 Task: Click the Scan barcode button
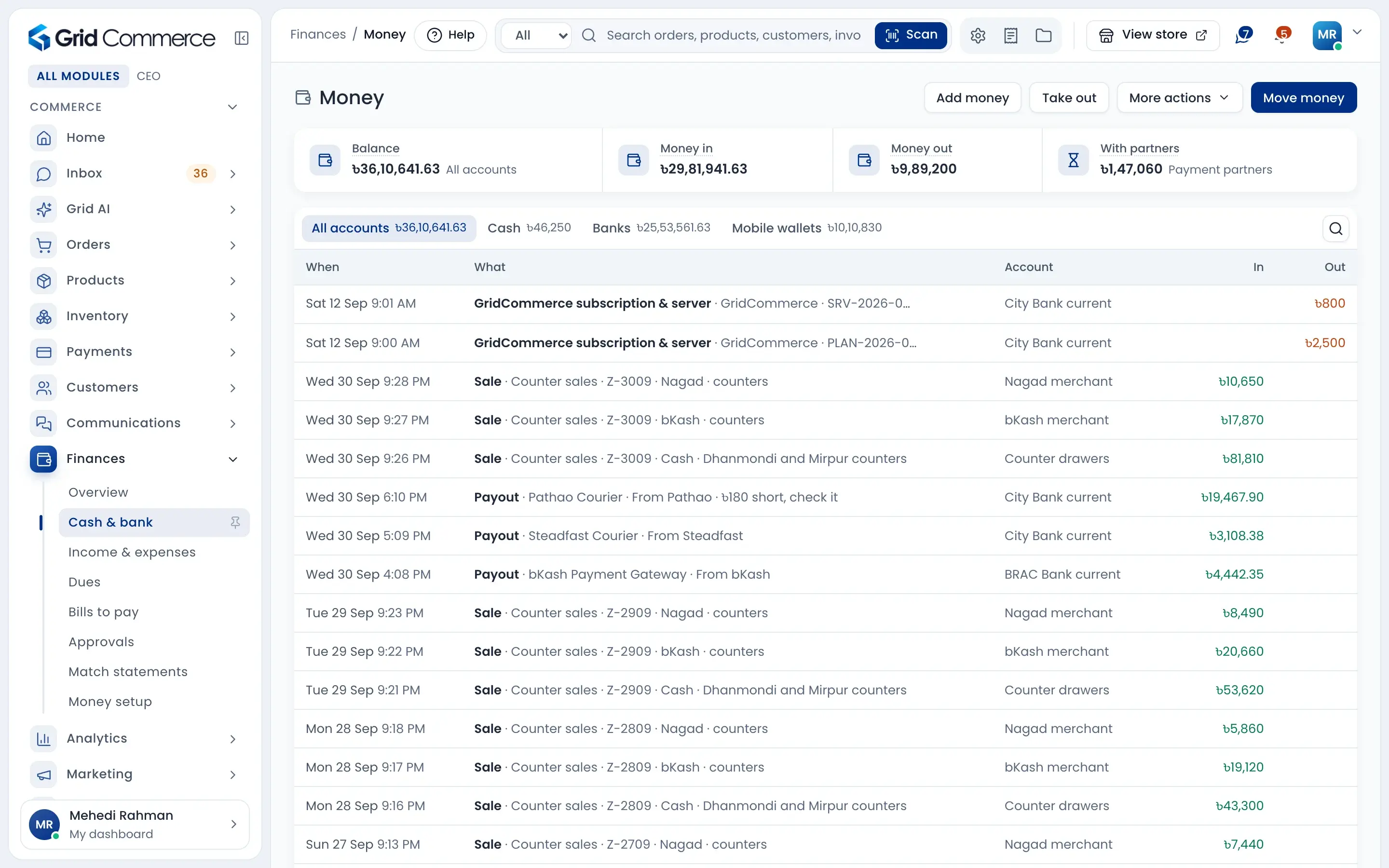(x=911, y=35)
